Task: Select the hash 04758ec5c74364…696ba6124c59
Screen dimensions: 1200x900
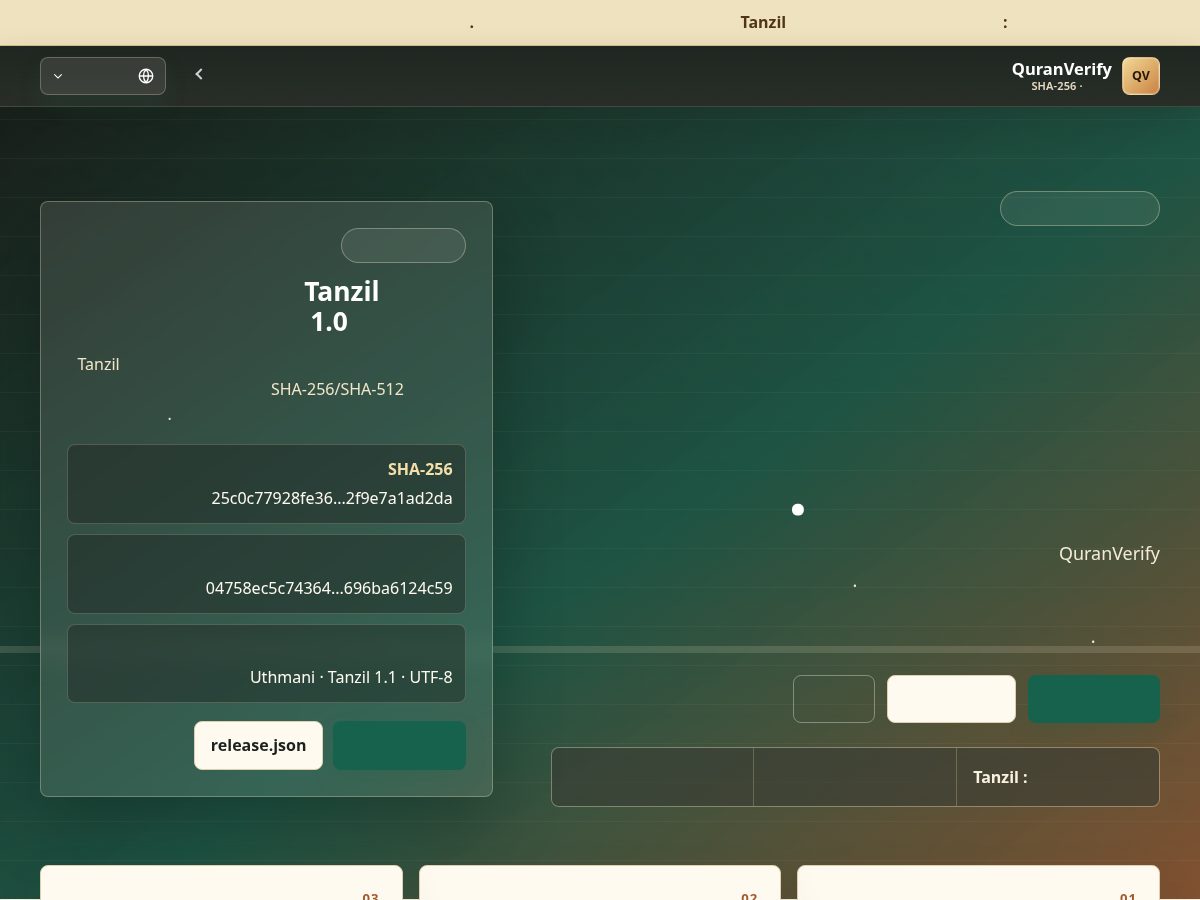Action: coord(329,588)
